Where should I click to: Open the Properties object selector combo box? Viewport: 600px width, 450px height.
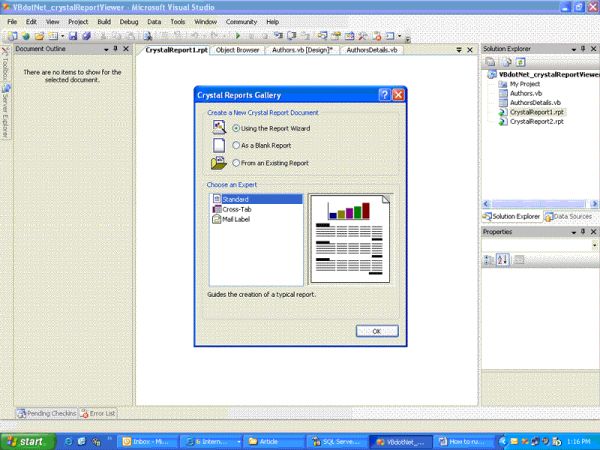540,245
